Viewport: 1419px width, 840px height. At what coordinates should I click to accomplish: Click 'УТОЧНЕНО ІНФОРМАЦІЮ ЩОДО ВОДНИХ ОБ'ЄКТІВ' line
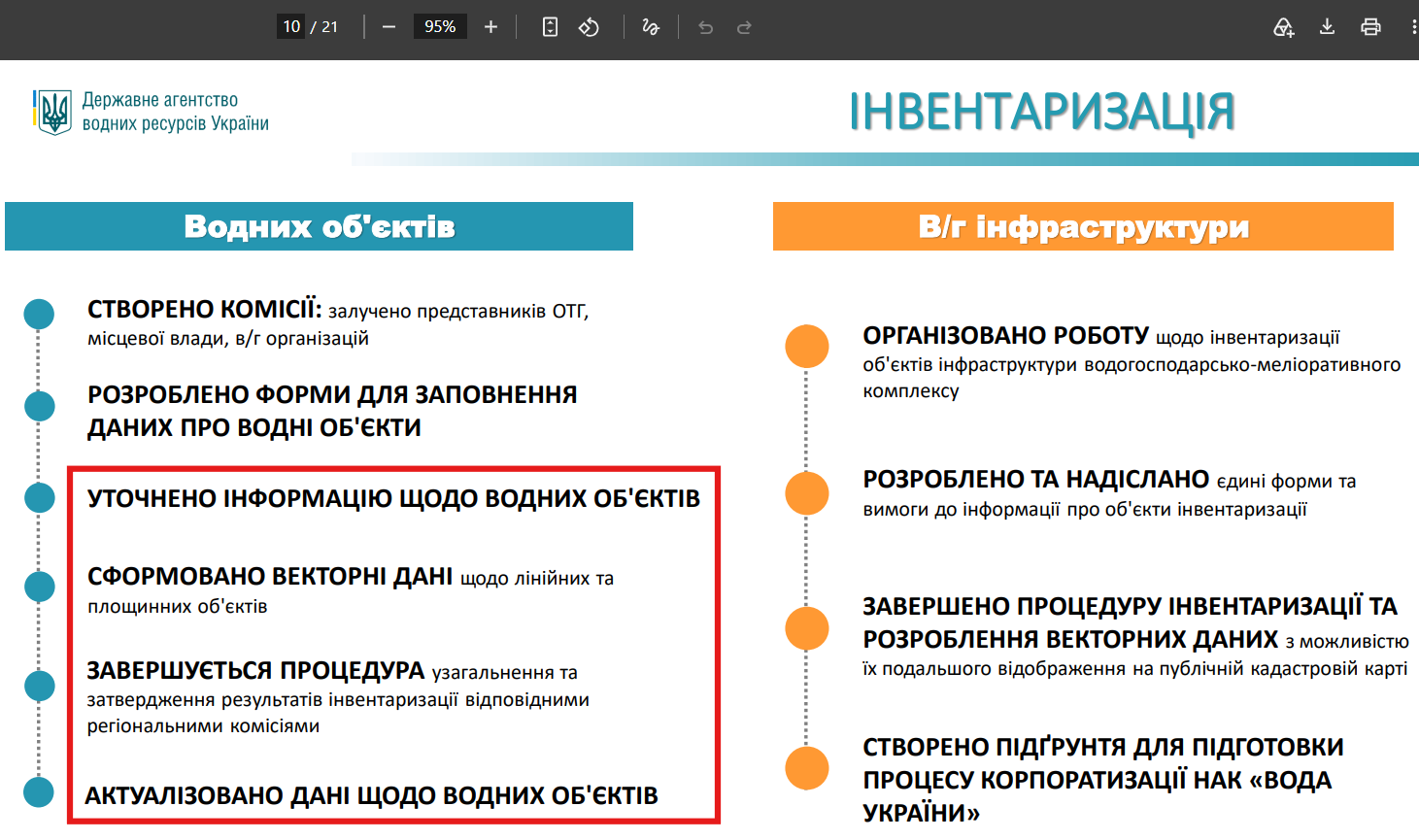tap(393, 498)
